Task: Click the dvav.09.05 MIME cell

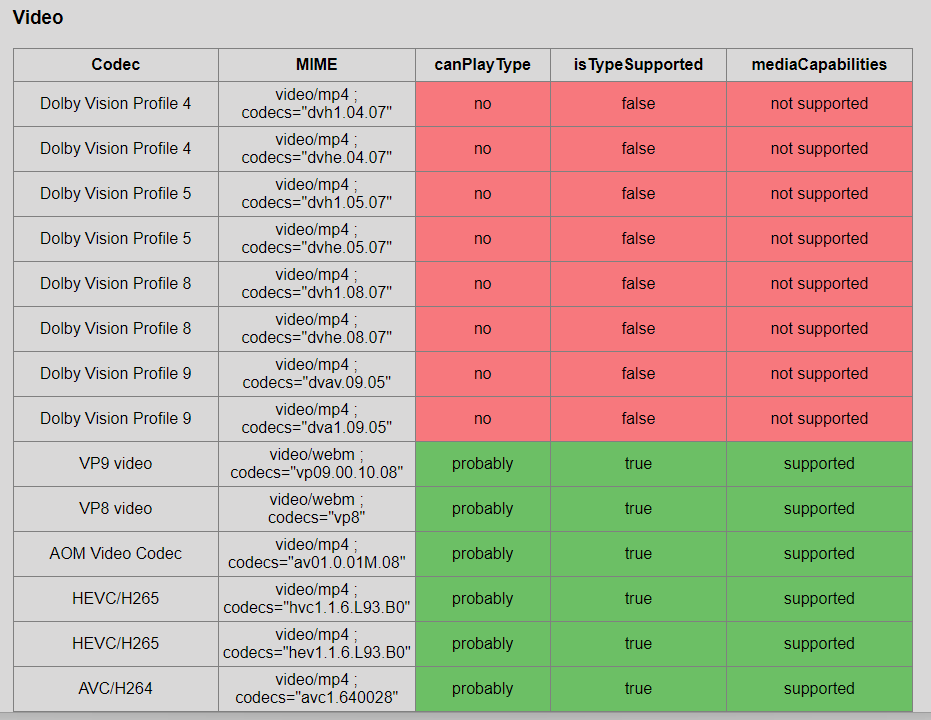Action: tap(316, 374)
